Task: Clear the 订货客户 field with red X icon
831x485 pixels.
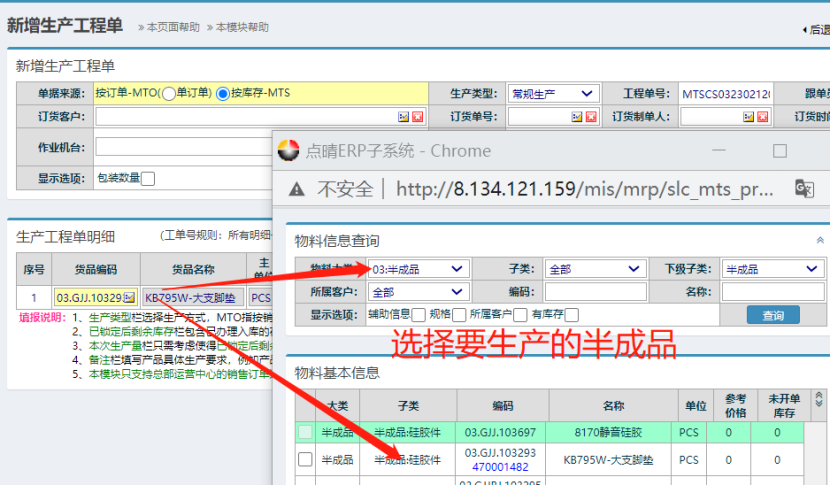Action: point(418,117)
